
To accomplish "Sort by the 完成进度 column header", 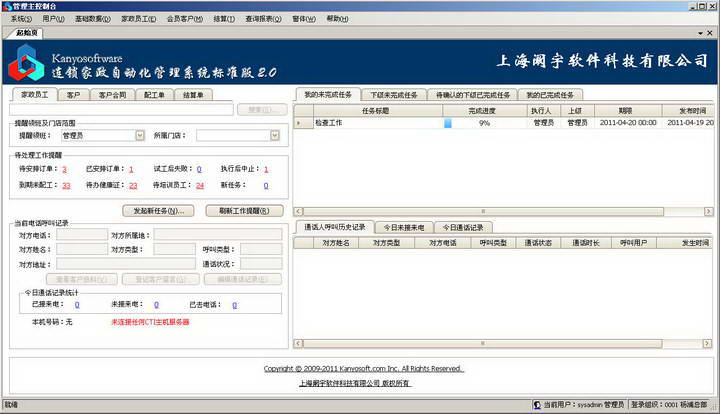I will pos(484,111).
